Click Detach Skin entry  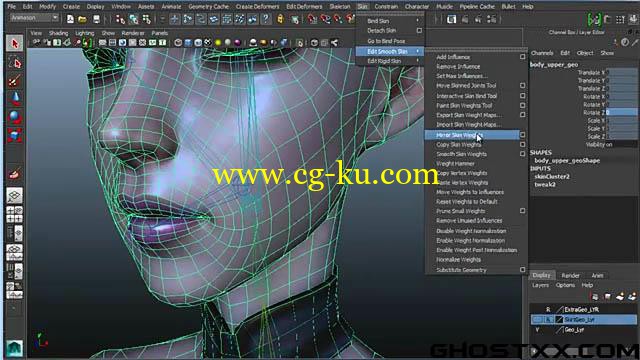click(381, 31)
